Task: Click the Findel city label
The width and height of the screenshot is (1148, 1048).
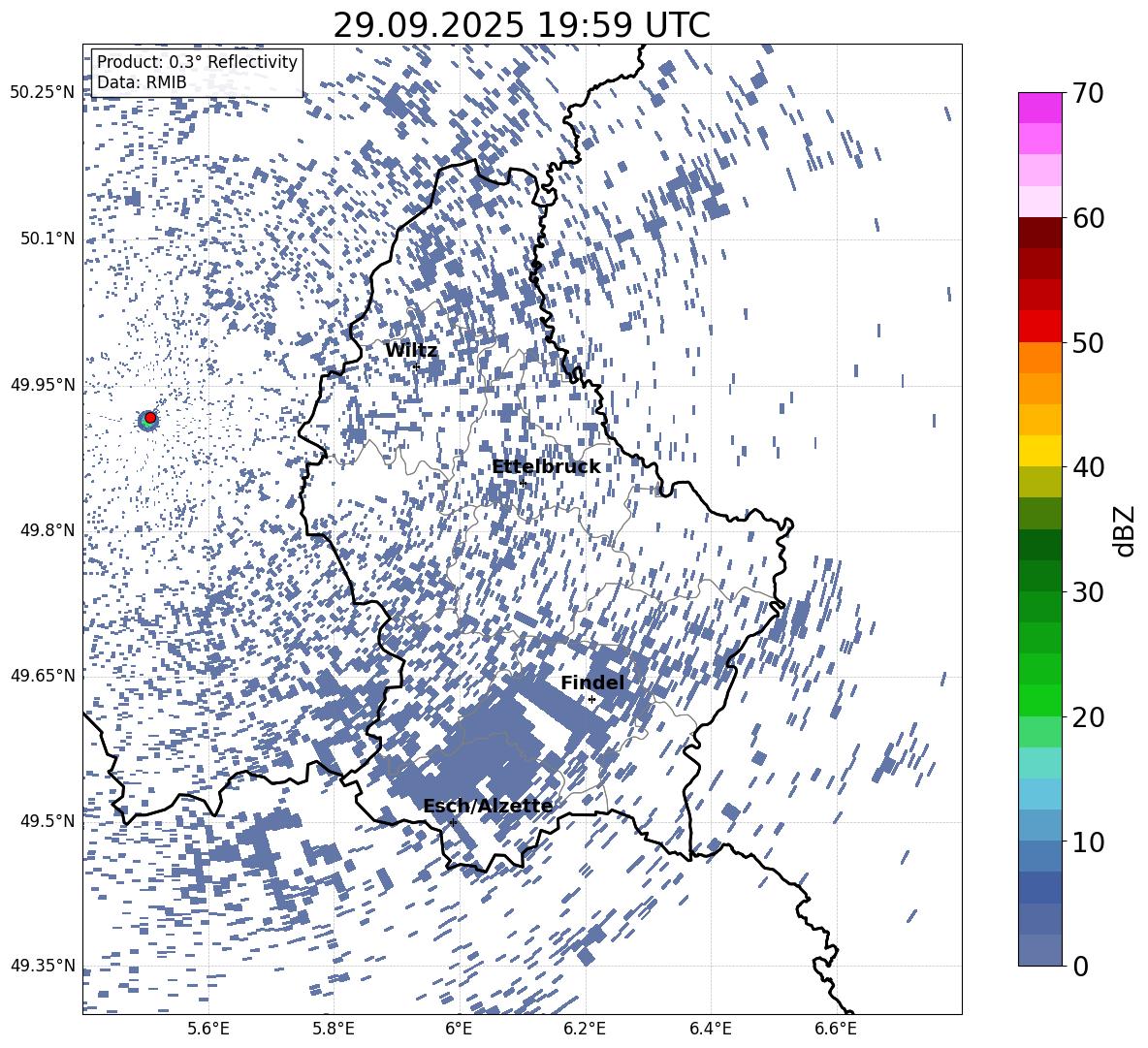Action: [x=592, y=683]
